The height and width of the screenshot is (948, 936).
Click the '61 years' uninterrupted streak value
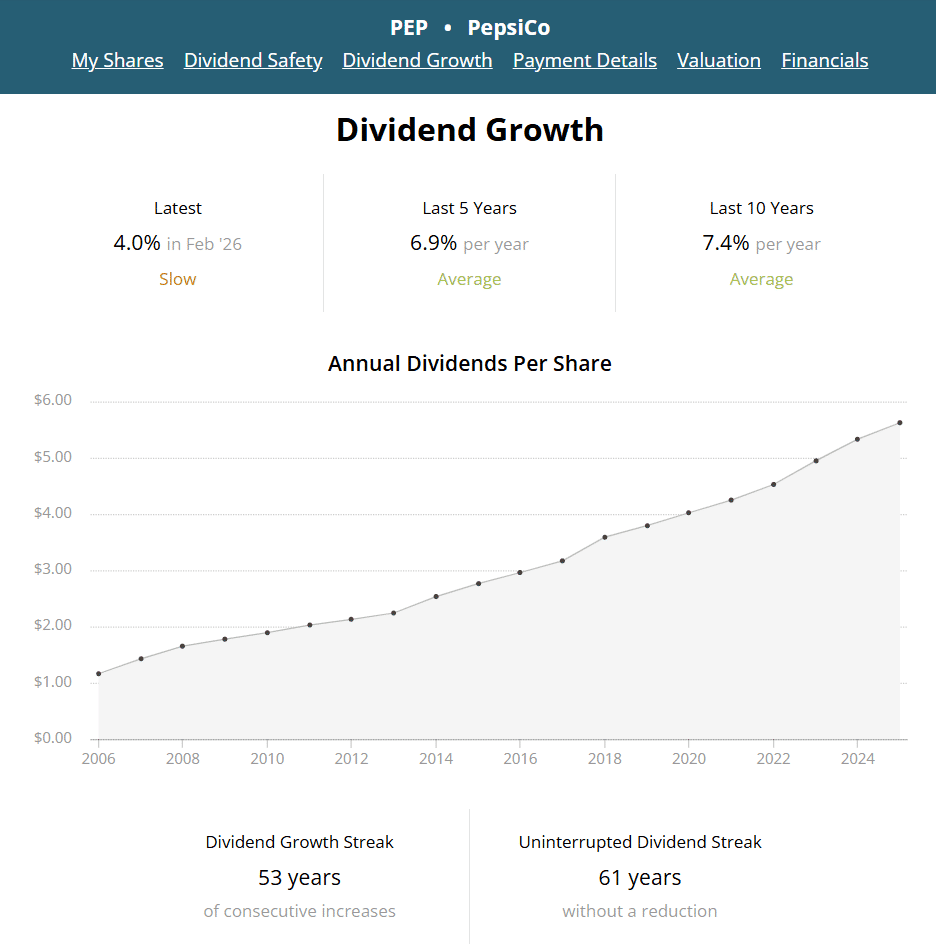tap(640, 877)
